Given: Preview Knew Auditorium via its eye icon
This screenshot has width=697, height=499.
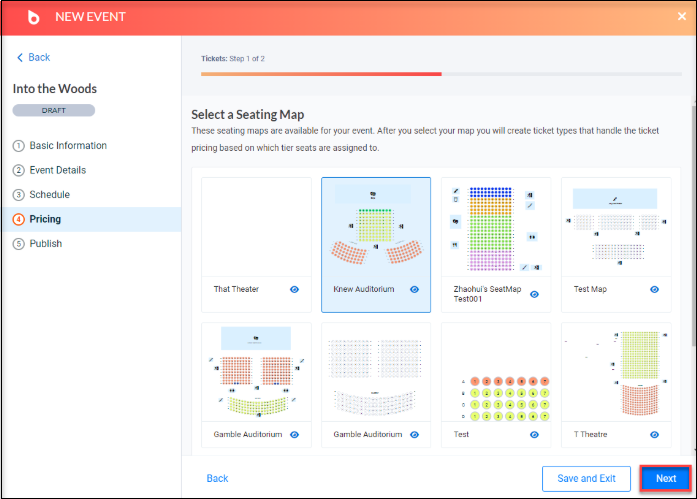Looking at the screenshot, I should [x=414, y=289].
